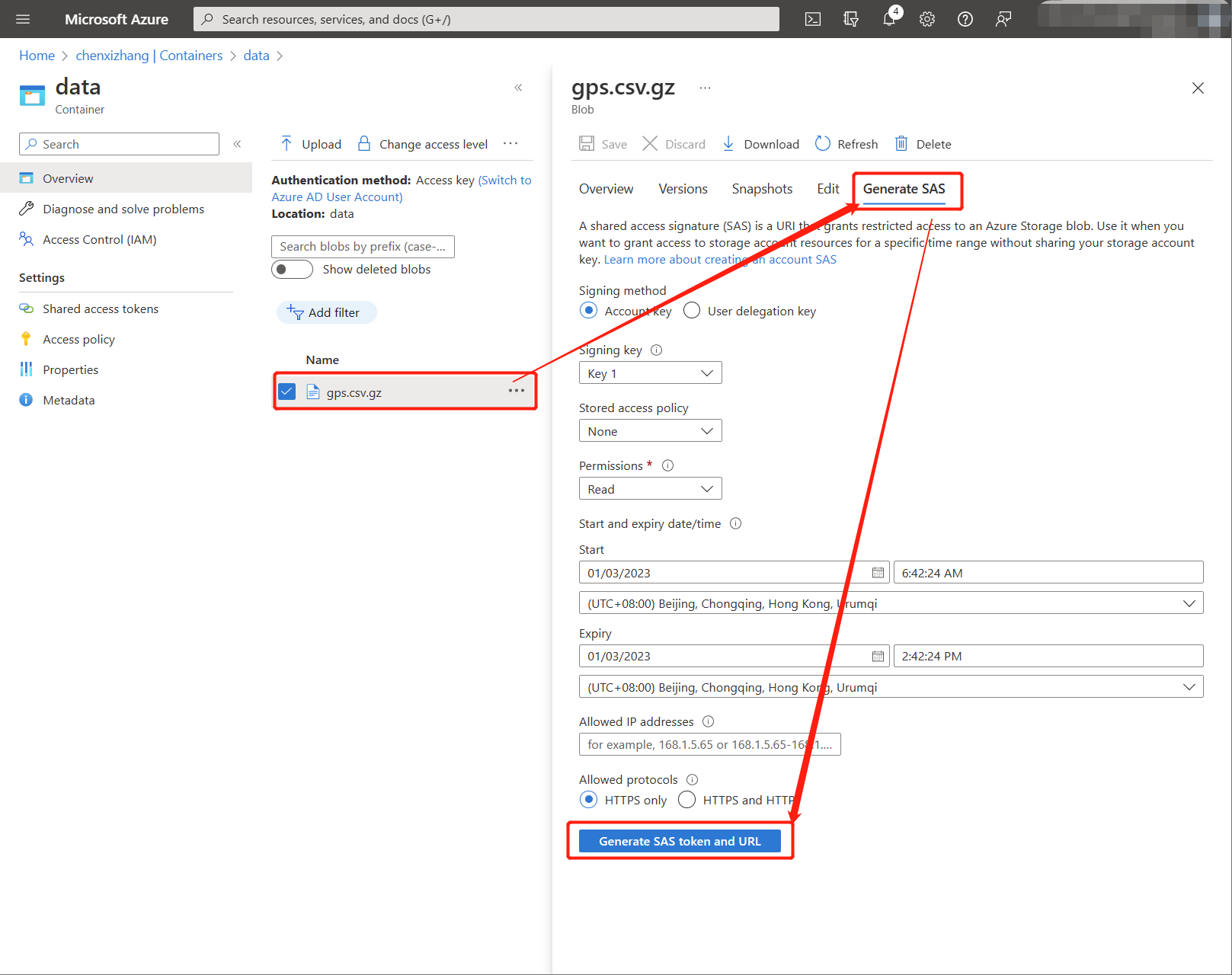Click the Allowed IP addresses field
The image size is (1232, 975).
(709, 744)
